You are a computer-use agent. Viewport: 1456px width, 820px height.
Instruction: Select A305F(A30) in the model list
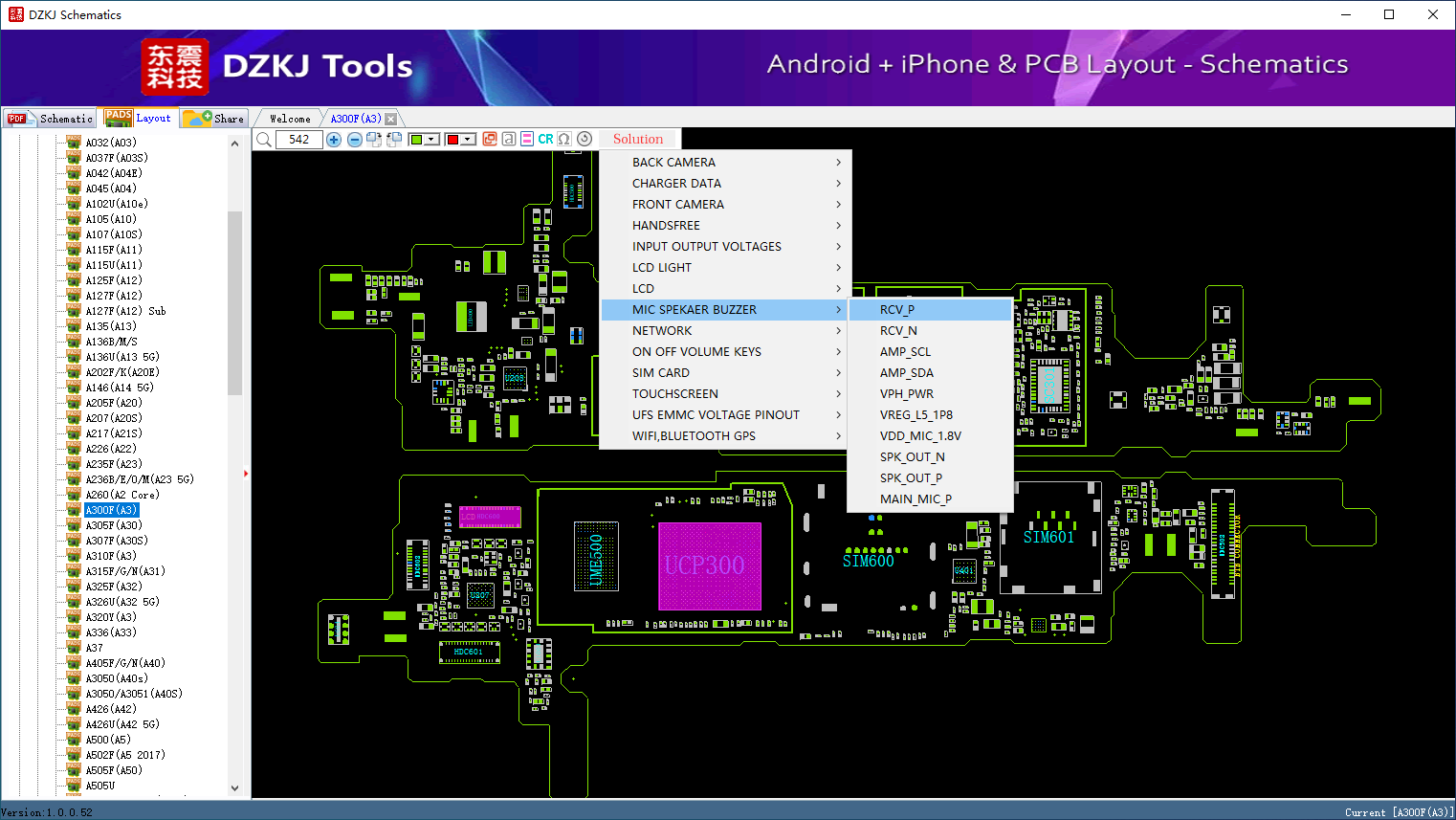pos(114,525)
